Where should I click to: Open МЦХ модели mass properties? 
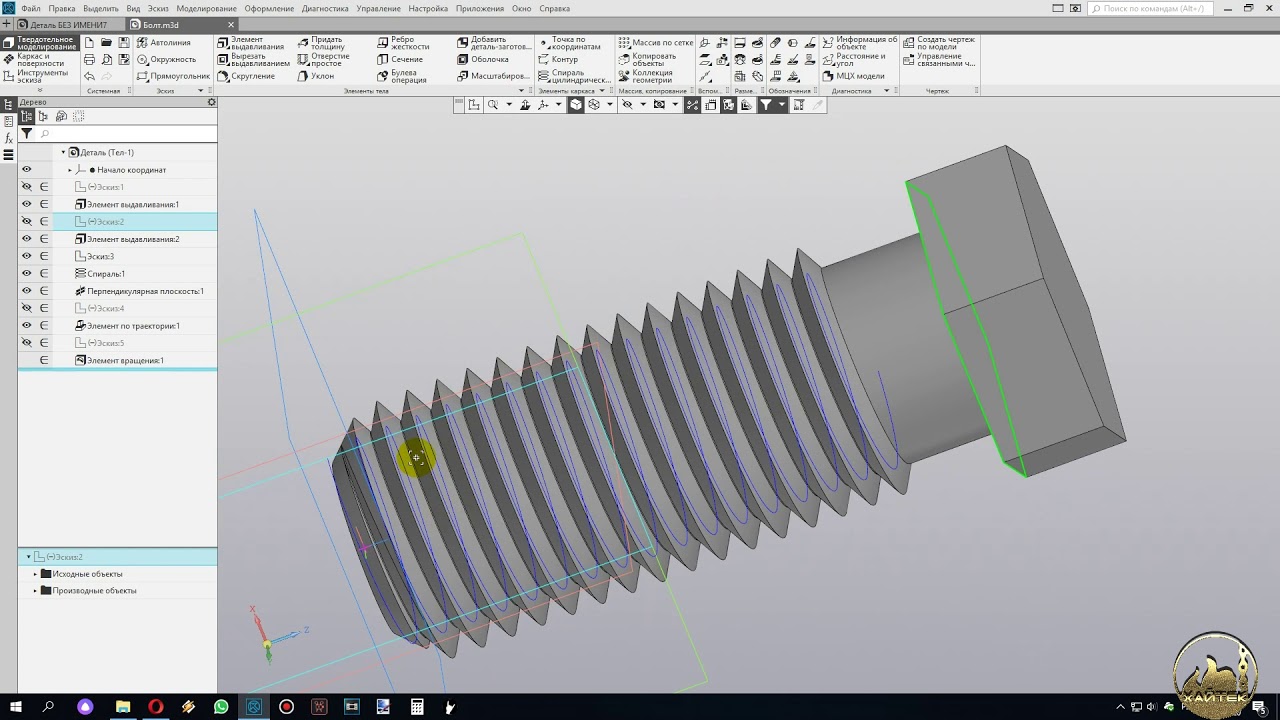[853, 76]
